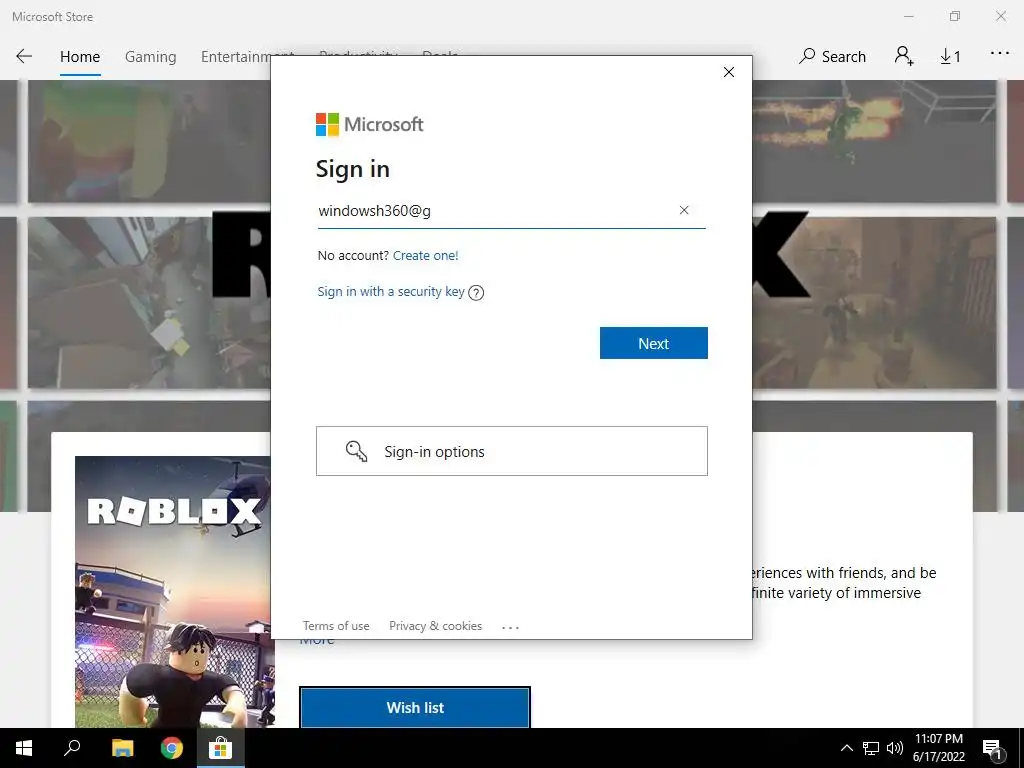The height and width of the screenshot is (768, 1024).
Task: Open the notification center icon
Action: (992, 749)
